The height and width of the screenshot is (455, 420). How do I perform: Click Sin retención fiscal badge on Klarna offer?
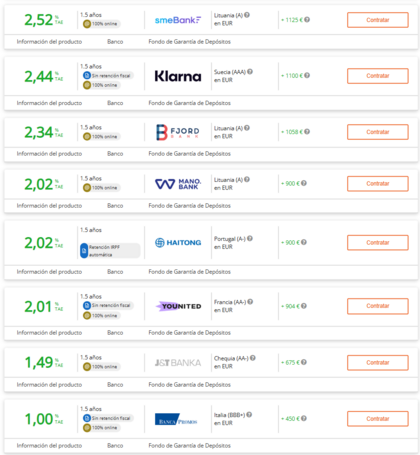[108, 76]
